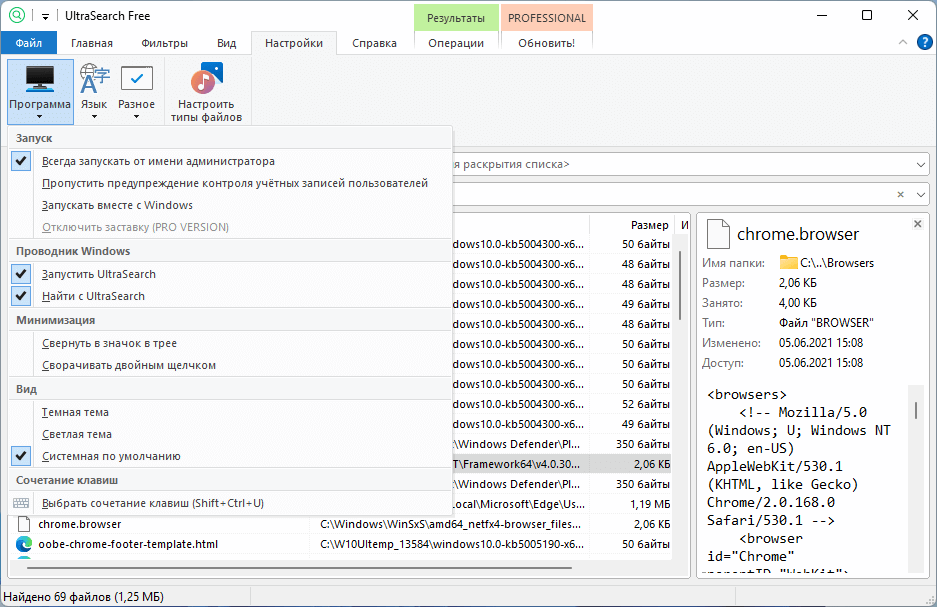Open the Программа settings dropdown

40,91
